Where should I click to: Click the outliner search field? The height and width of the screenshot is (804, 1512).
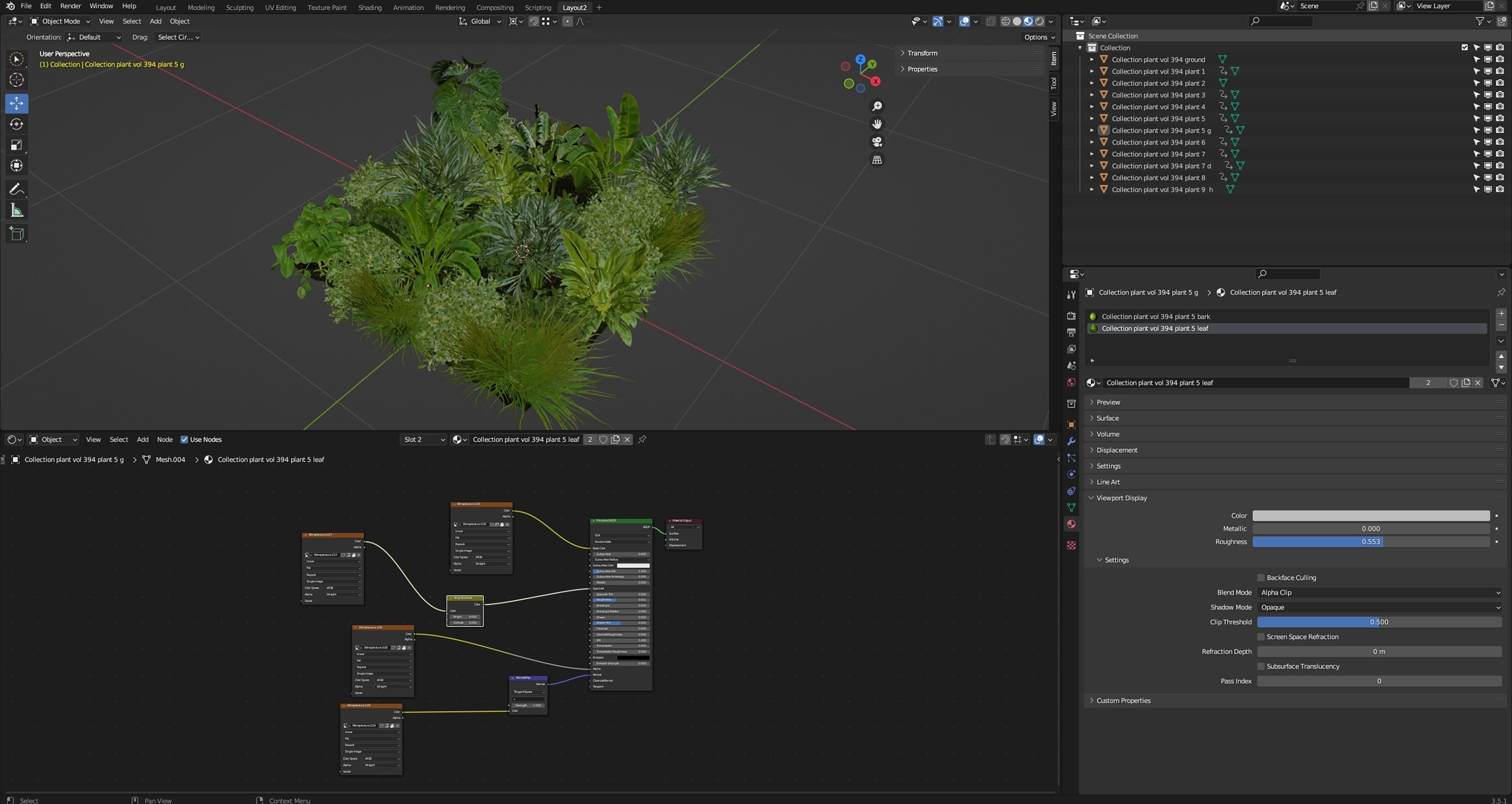(x=1280, y=21)
